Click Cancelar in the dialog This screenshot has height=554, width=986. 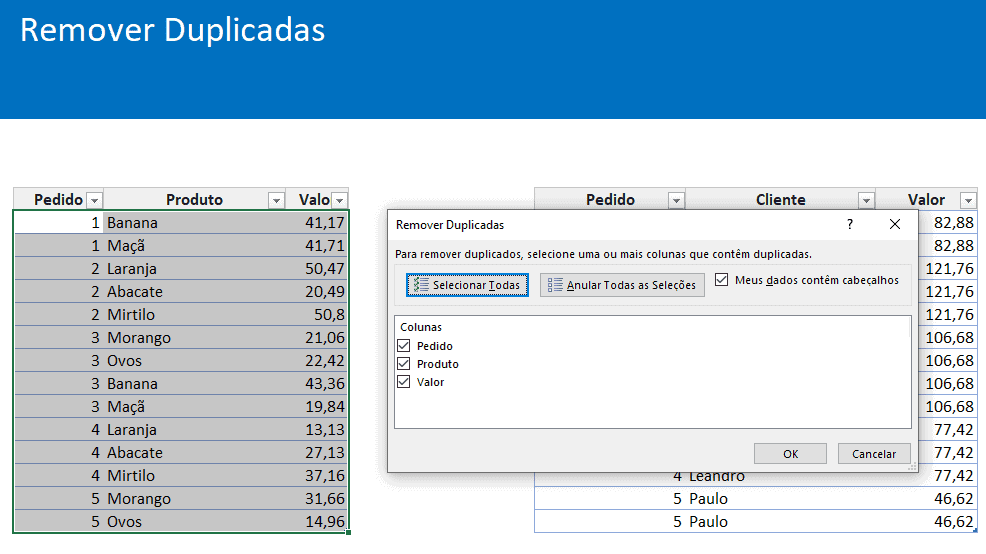(874, 453)
